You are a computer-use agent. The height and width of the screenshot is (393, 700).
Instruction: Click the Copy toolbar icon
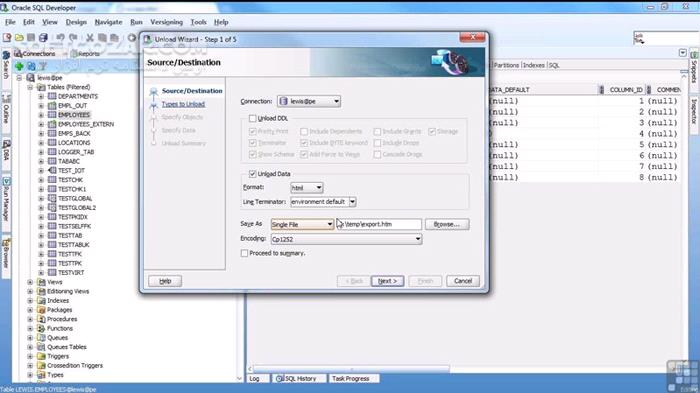pyautogui.click(x=102, y=38)
